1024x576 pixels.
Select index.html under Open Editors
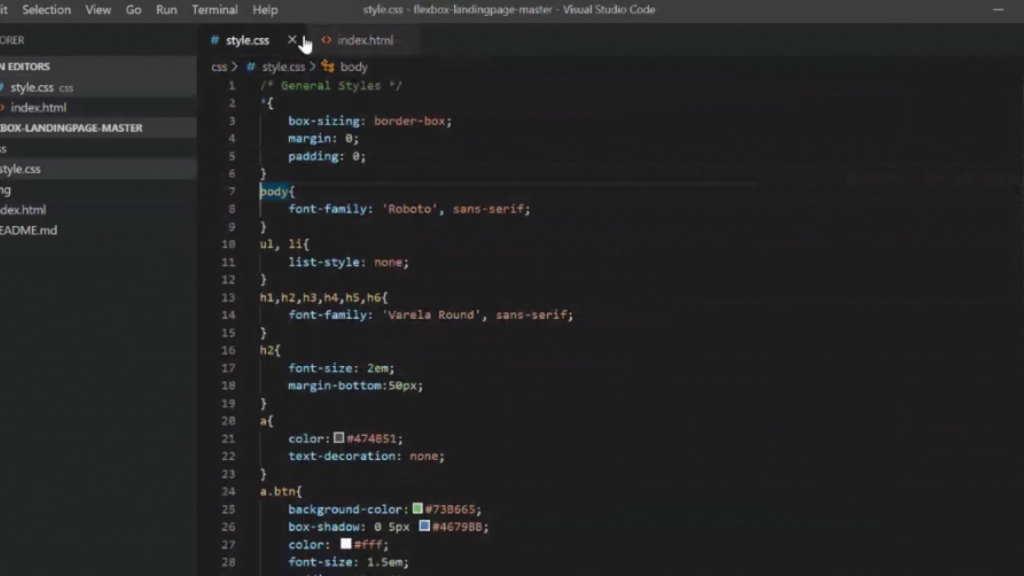(38, 107)
